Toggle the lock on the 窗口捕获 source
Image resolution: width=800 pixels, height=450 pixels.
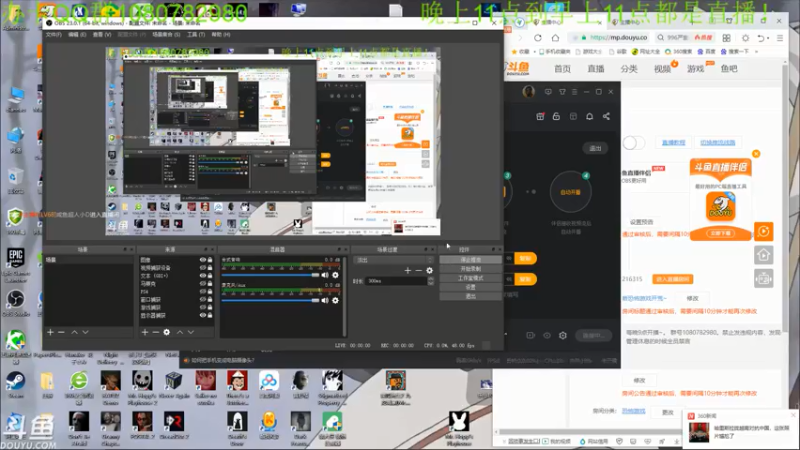click(210, 299)
